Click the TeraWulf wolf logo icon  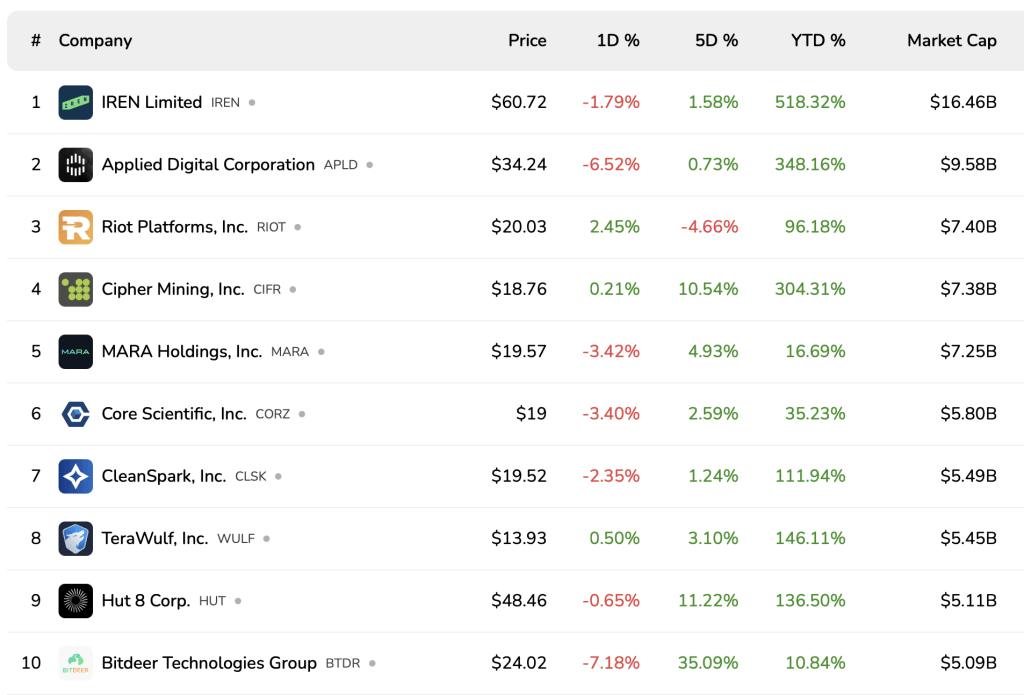[76, 538]
